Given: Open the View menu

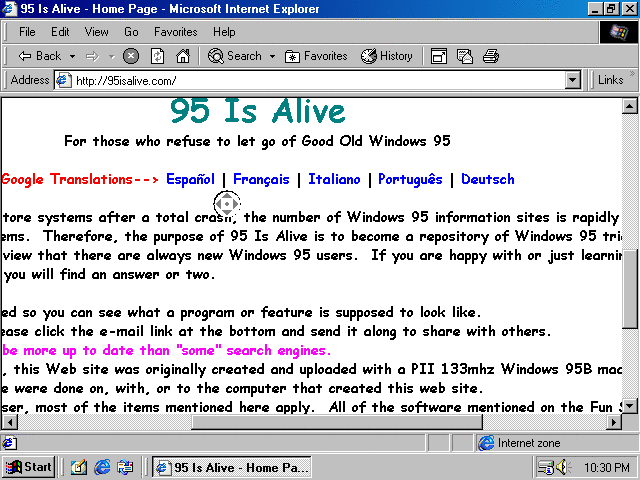Looking at the screenshot, I should click(96, 32).
